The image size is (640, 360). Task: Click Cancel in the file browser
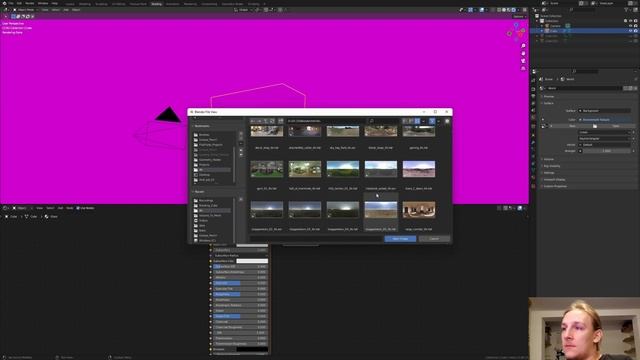click(x=434, y=239)
